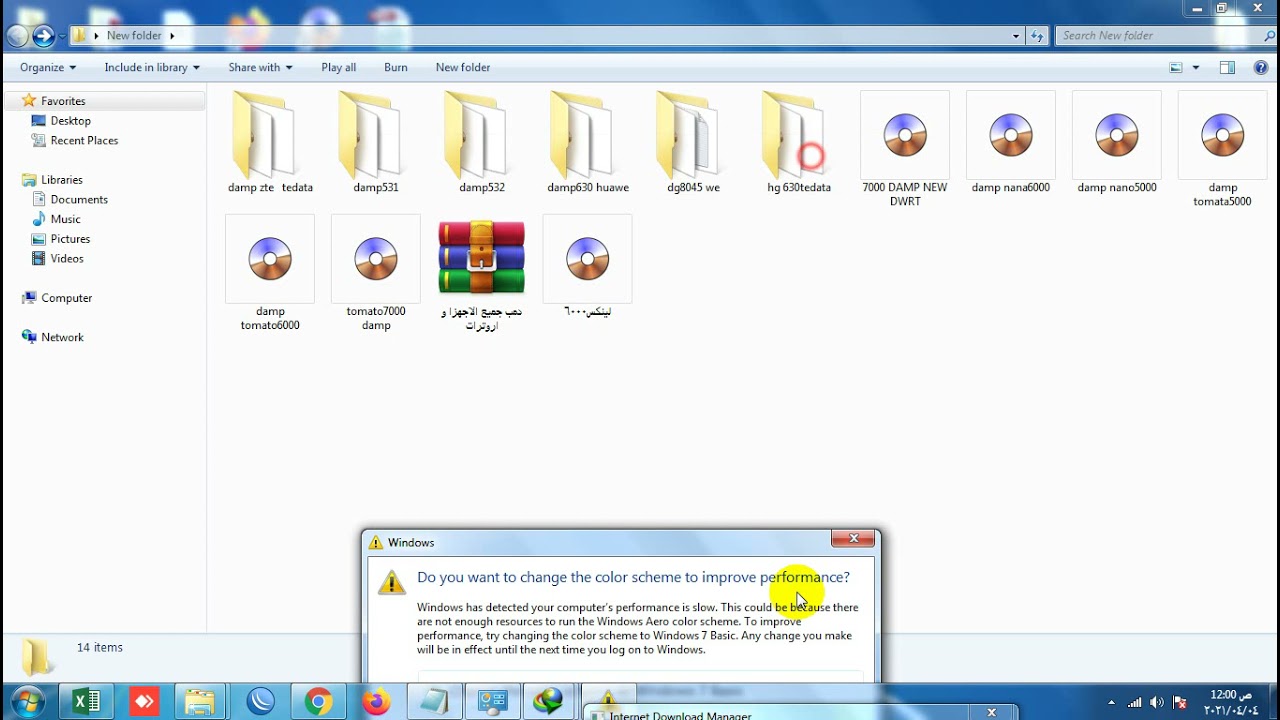
Task: Click Burn in the toolbar
Action: [x=396, y=67]
